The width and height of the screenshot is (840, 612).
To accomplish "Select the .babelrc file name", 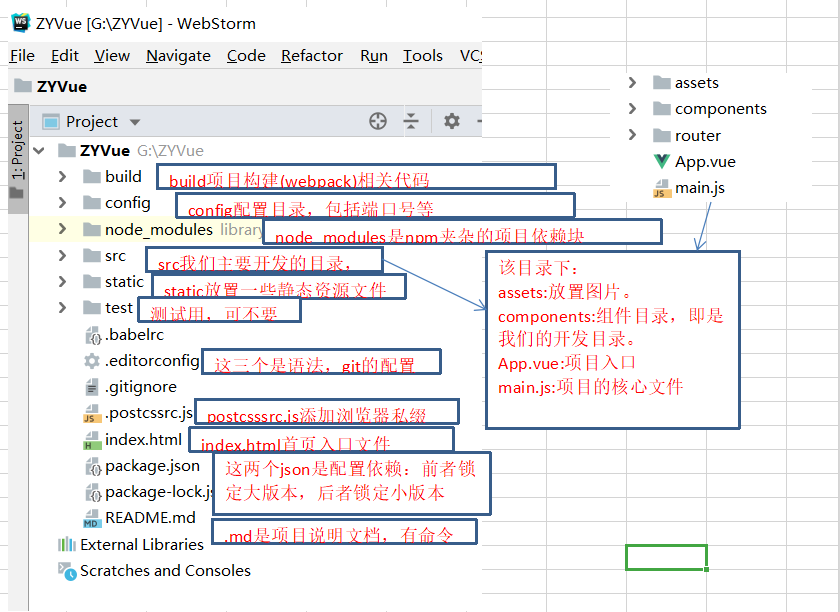I will 134,335.
